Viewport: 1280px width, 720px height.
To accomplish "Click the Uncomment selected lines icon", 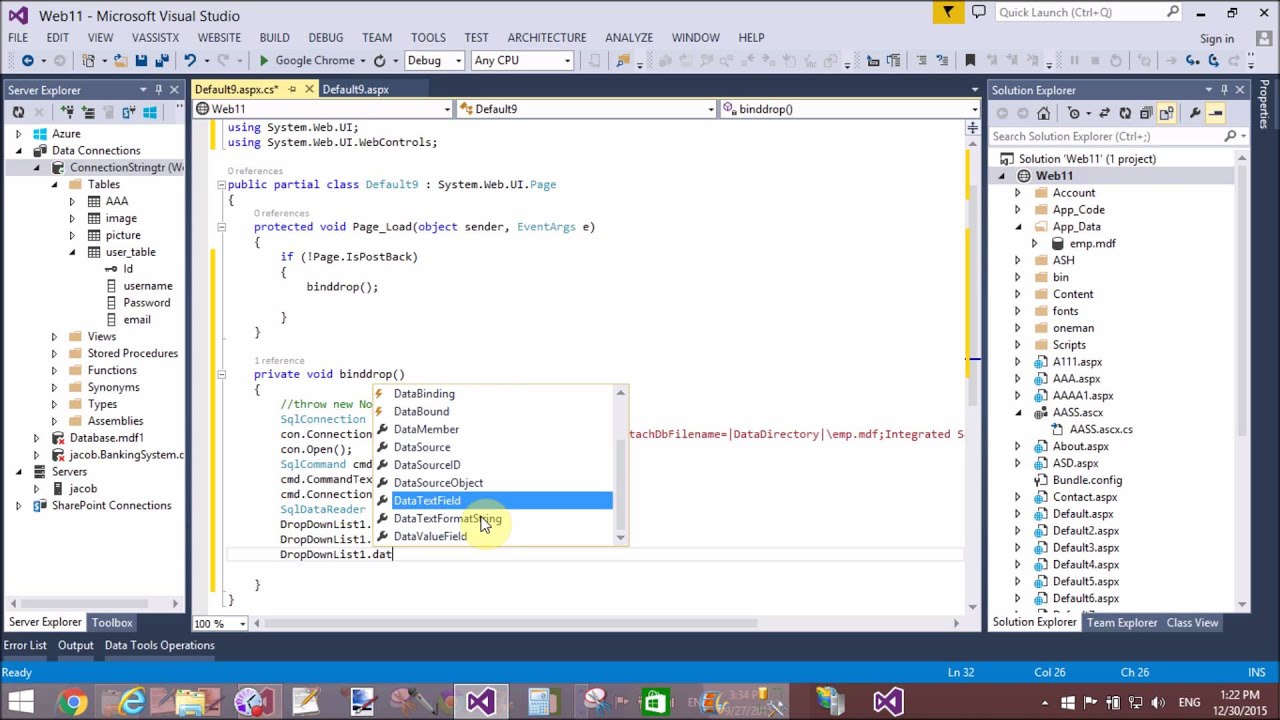I will (942, 61).
